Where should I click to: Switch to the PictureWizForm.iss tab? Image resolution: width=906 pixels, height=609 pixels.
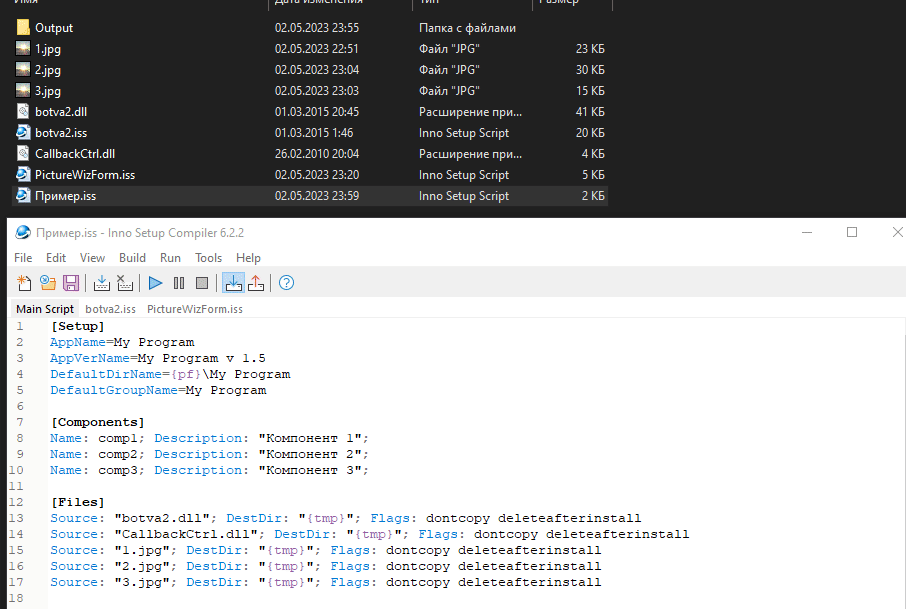195,309
